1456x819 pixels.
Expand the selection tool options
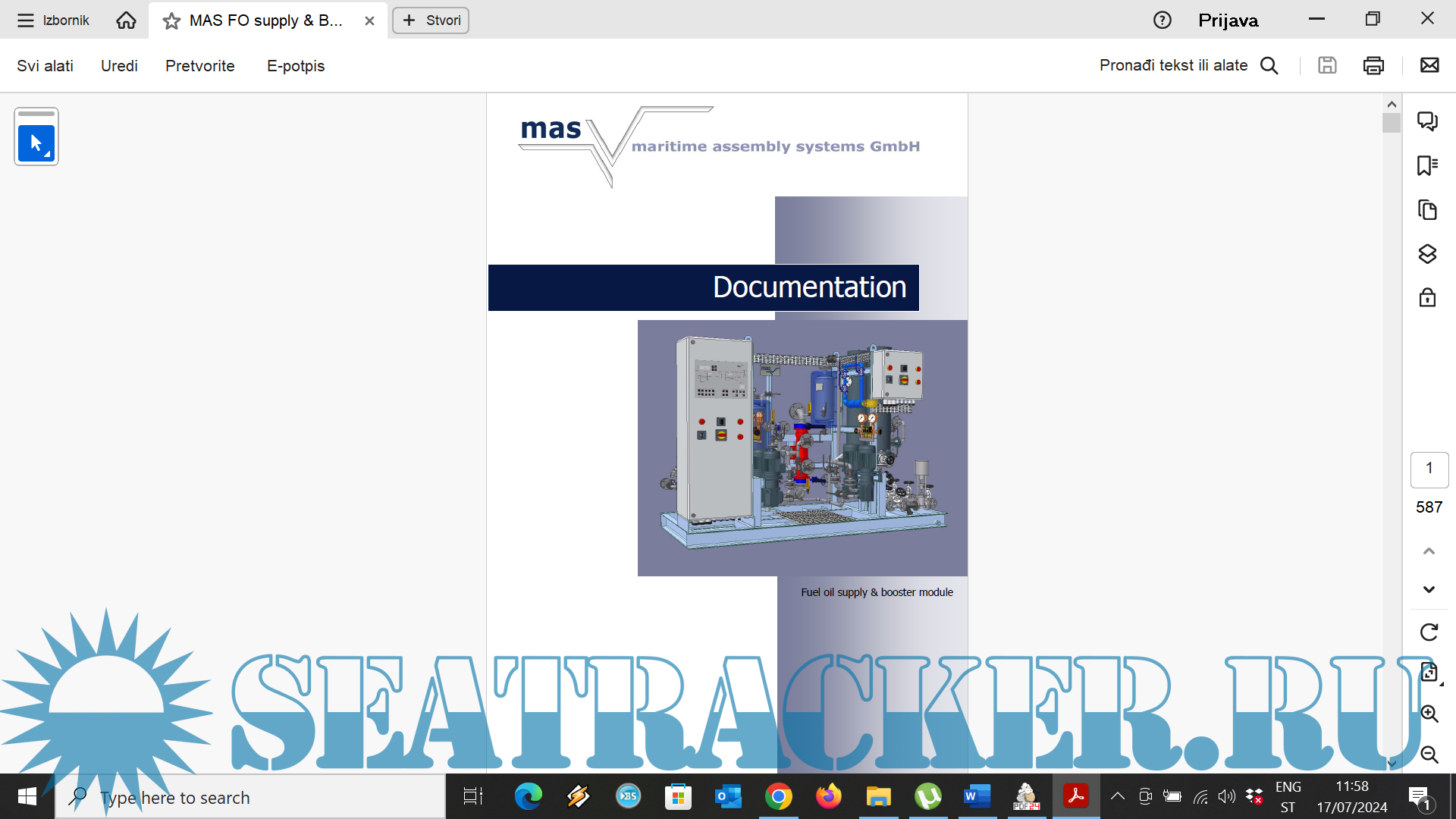coord(48,155)
